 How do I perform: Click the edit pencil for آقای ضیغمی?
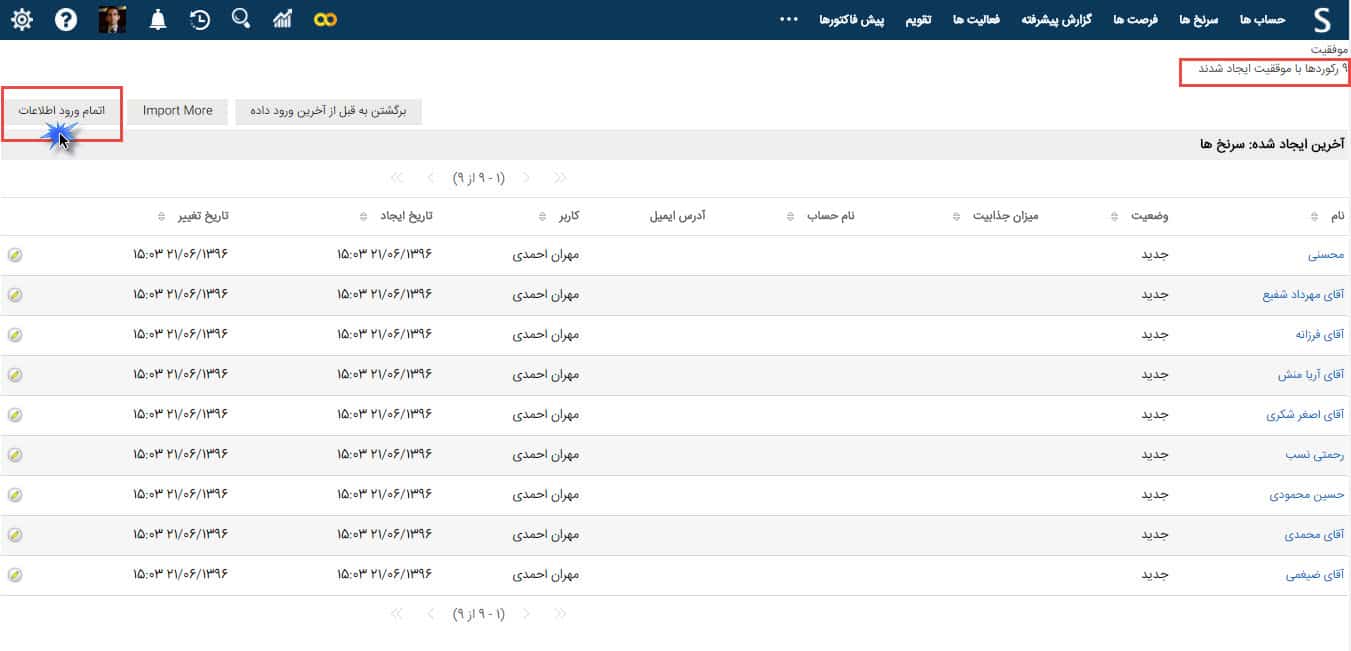coord(14,575)
